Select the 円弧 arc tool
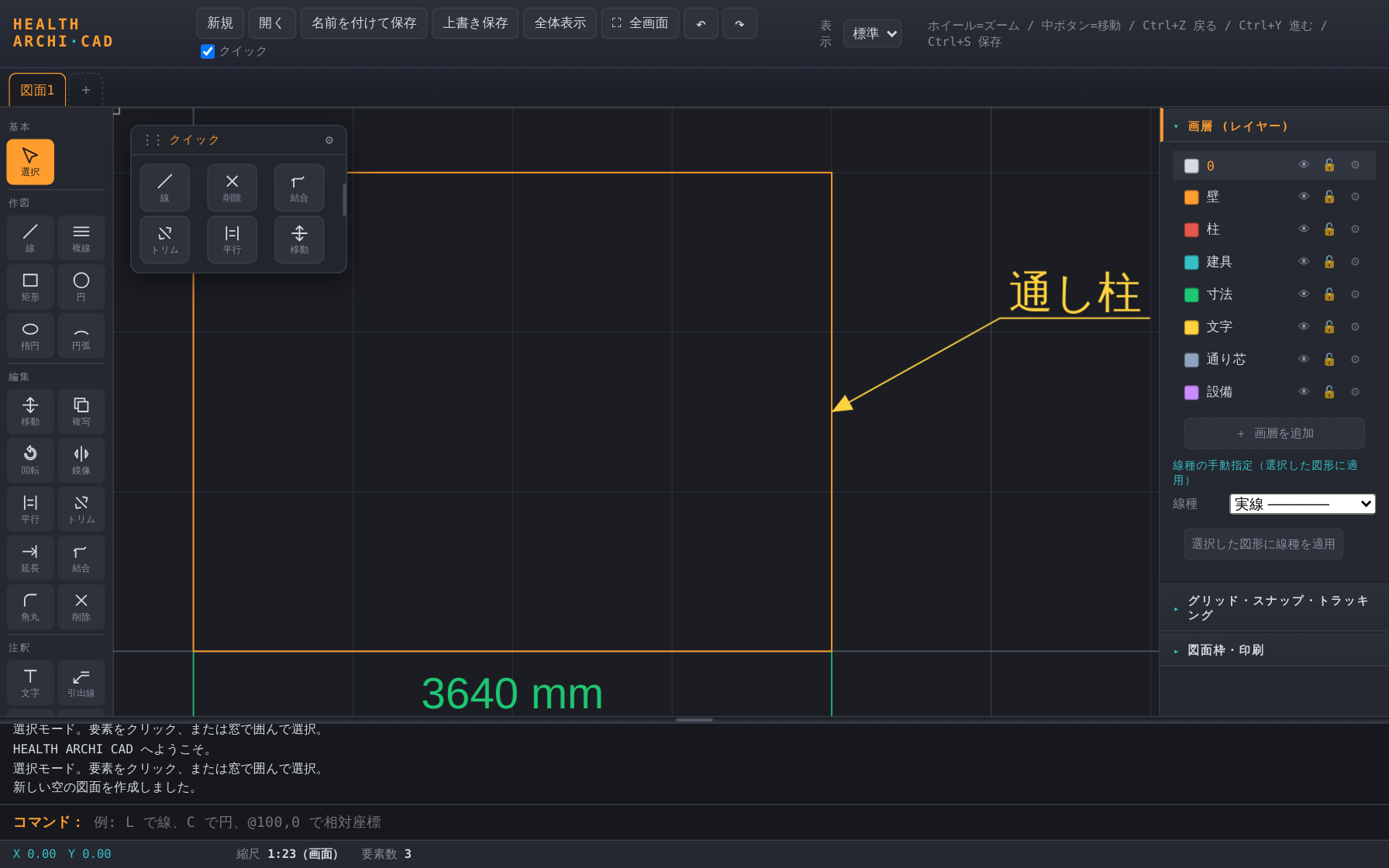This screenshot has width=1389, height=868. (81, 335)
